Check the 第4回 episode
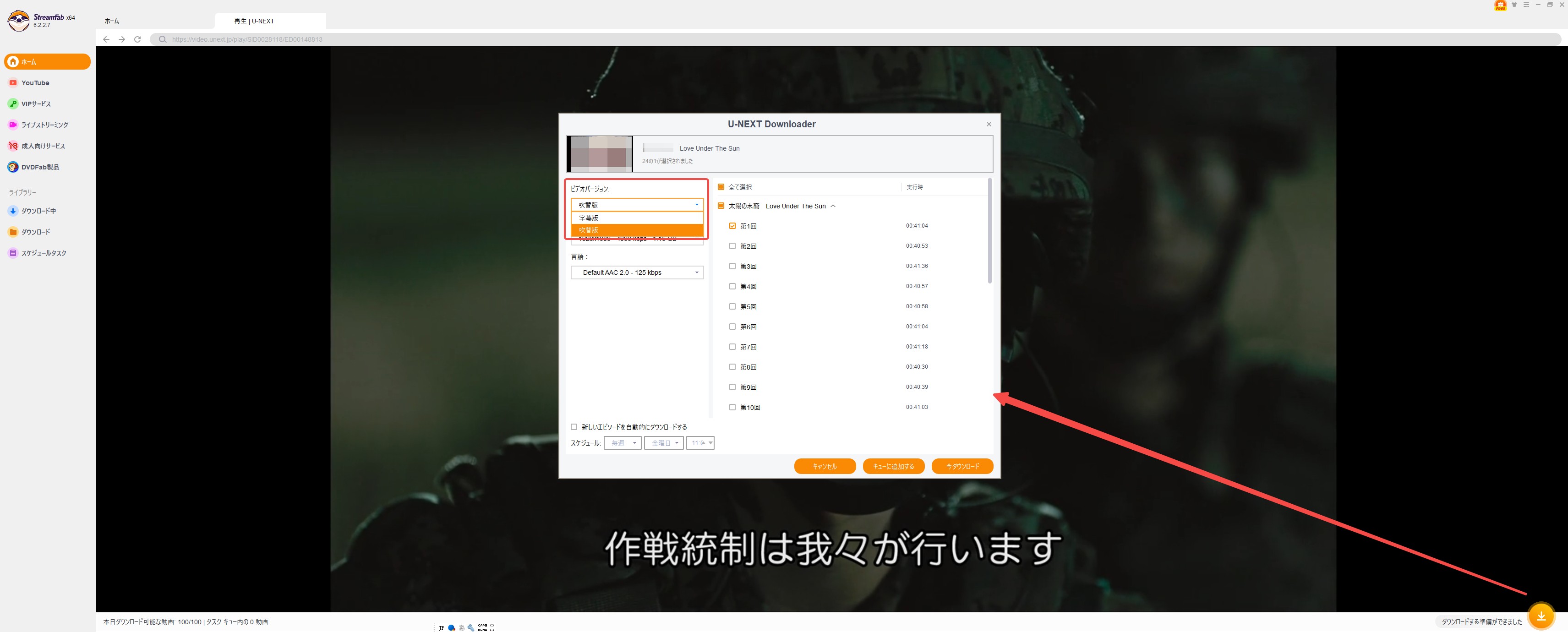 pos(732,286)
